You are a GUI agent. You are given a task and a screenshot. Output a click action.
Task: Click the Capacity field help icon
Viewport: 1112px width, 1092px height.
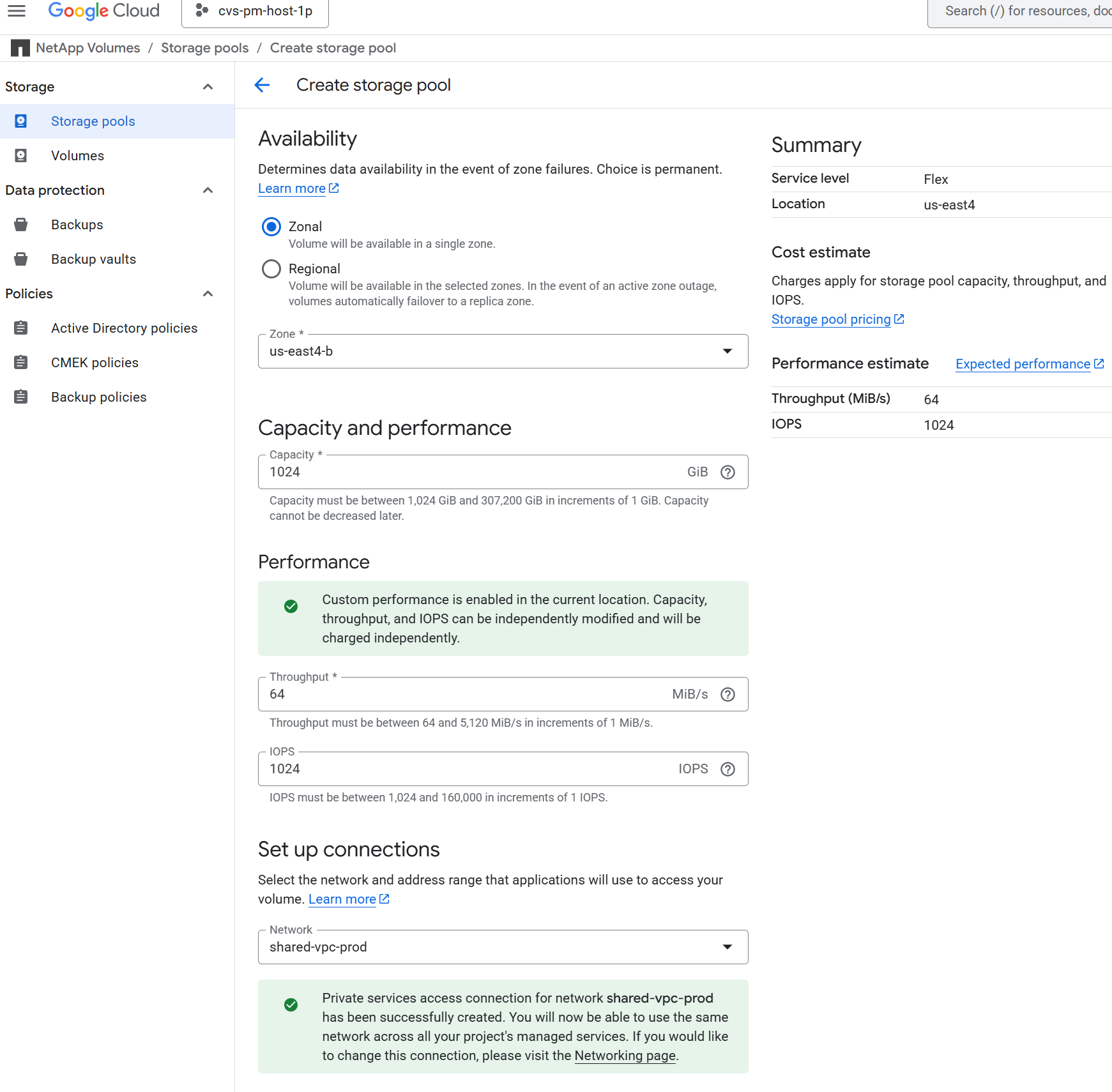(727, 472)
